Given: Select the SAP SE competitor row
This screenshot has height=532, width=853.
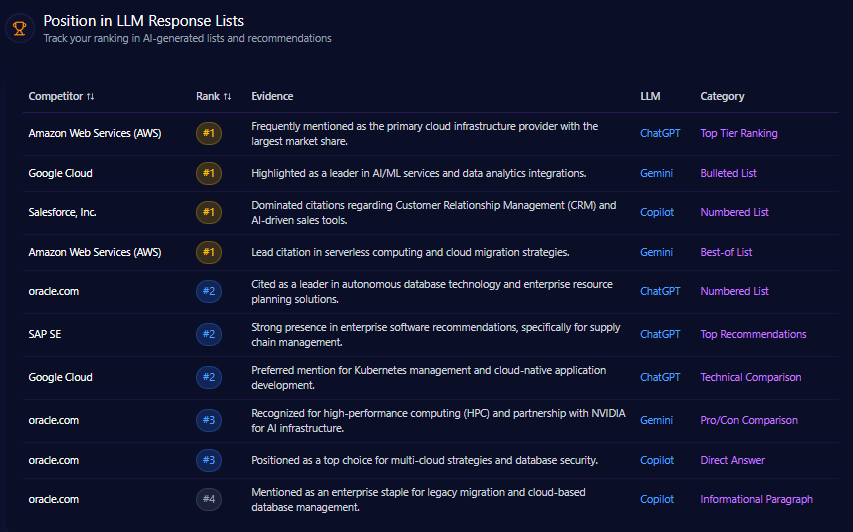Looking at the screenshot, I should click(45, 334).
